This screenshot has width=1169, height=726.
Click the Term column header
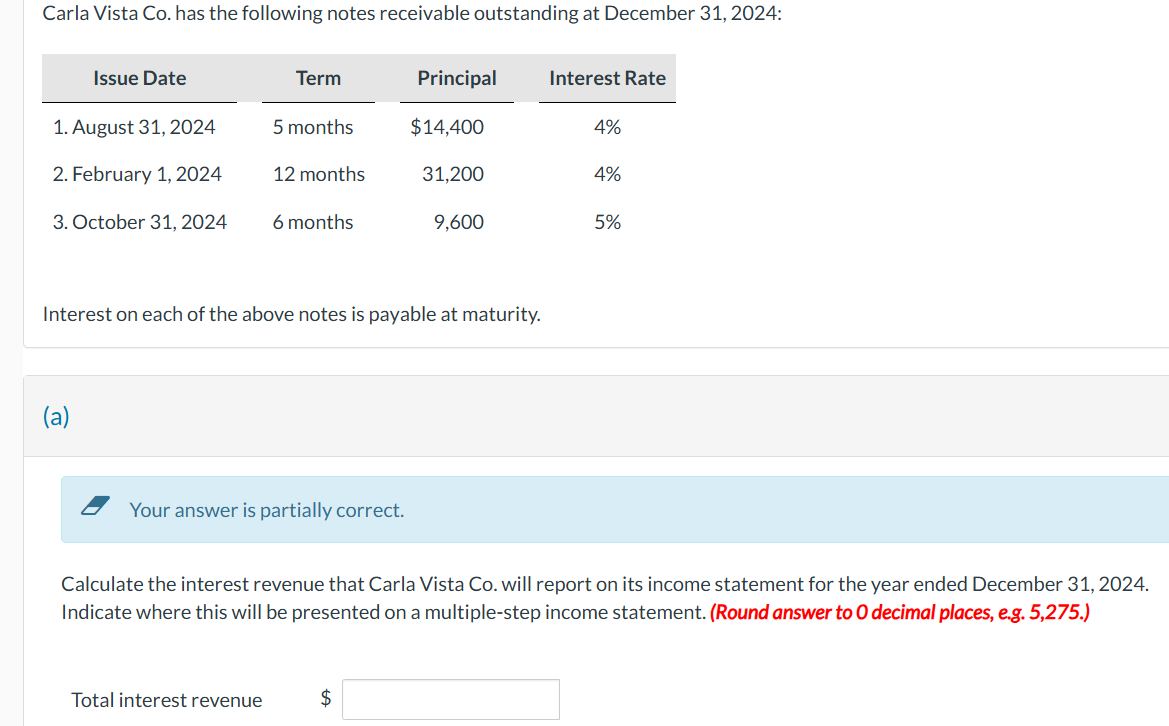[318, 77]
